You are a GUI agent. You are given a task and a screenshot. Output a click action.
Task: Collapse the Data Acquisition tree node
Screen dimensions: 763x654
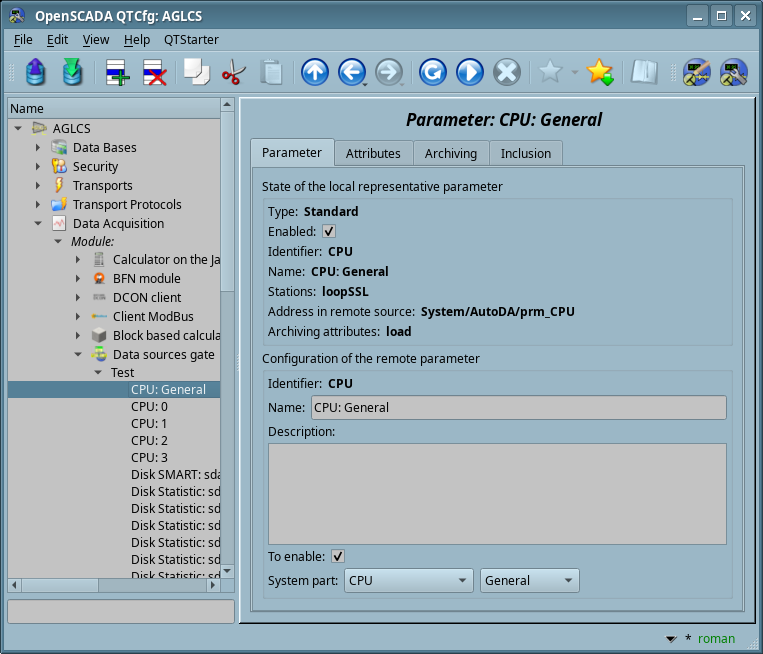(38, 224)
